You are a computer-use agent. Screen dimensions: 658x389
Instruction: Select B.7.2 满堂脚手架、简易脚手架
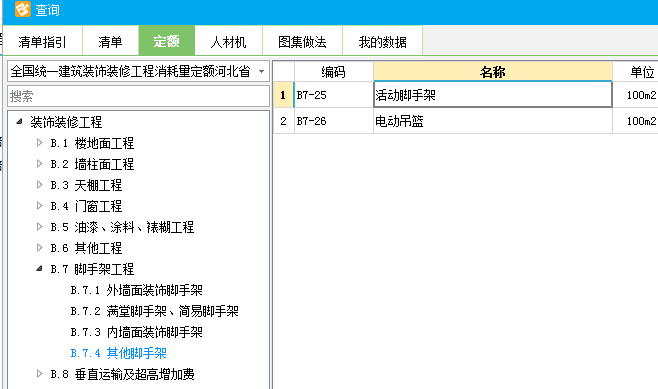154,311
